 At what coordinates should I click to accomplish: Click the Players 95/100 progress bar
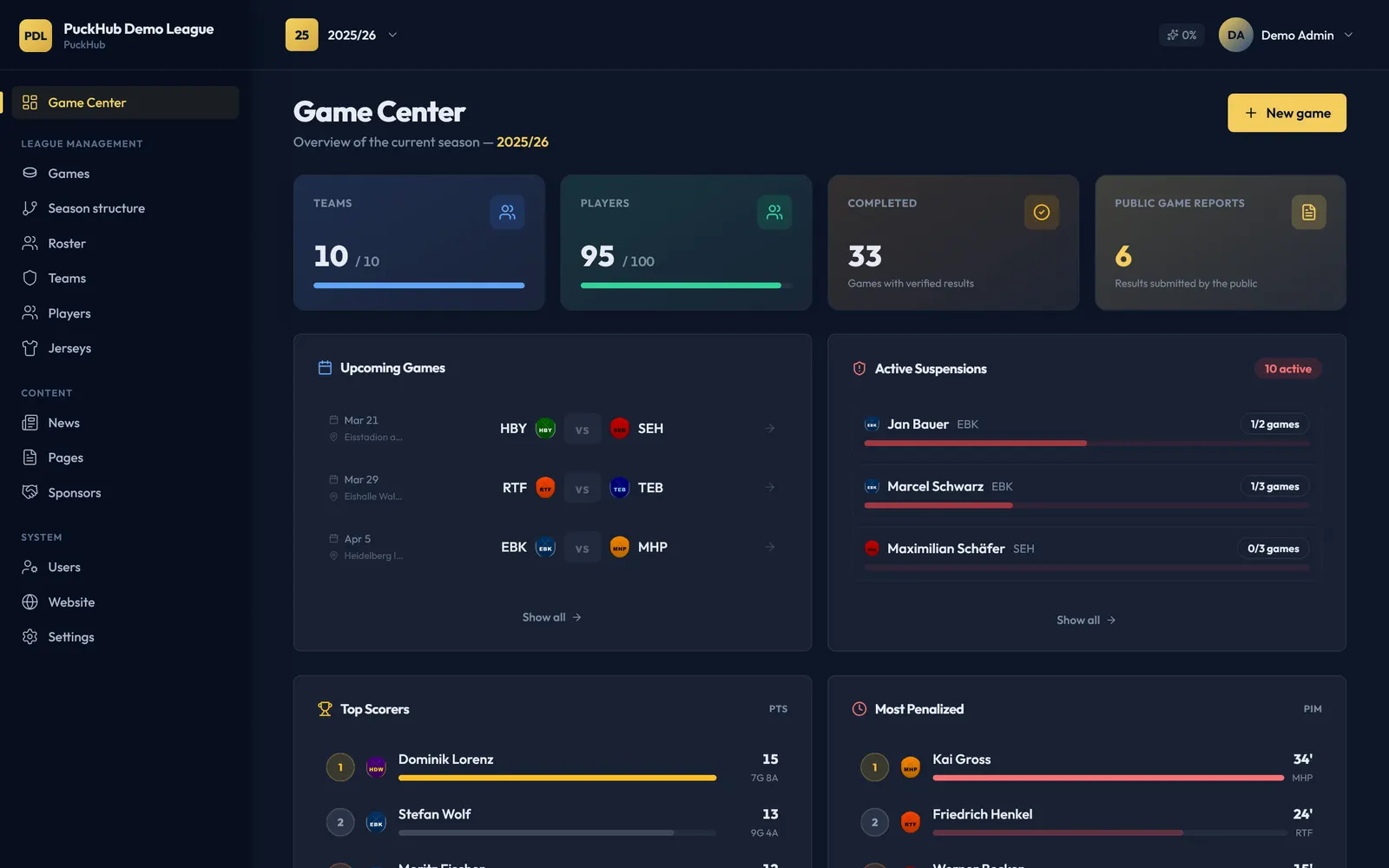click(x=686, y=285)
